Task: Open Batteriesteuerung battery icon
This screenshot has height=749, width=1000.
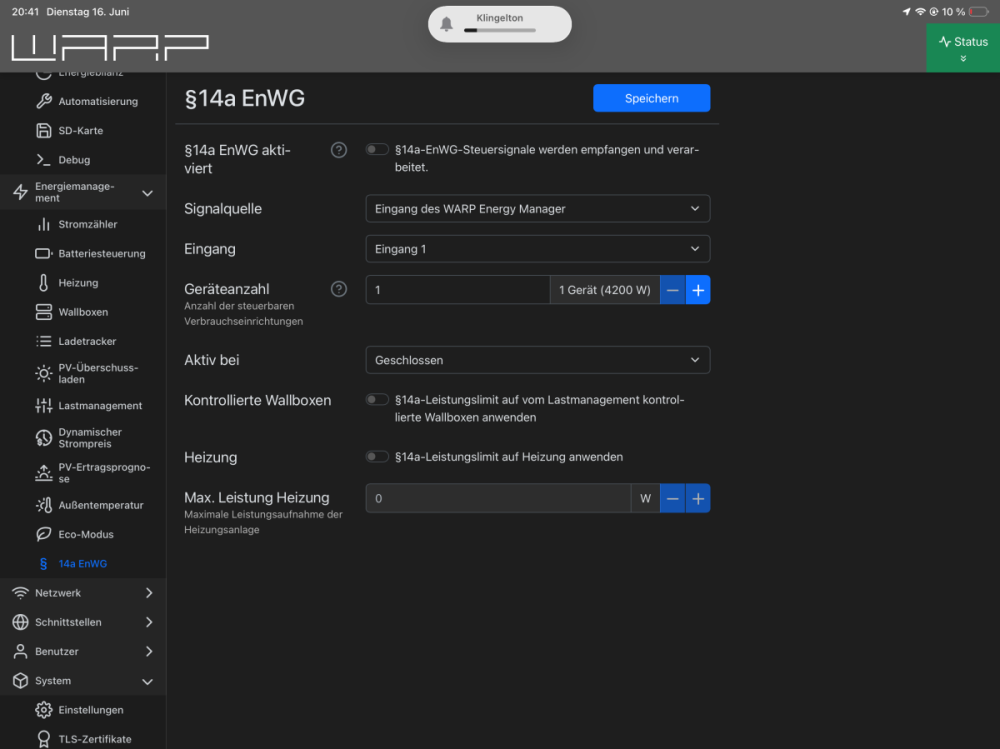Action: coord(43,253)
